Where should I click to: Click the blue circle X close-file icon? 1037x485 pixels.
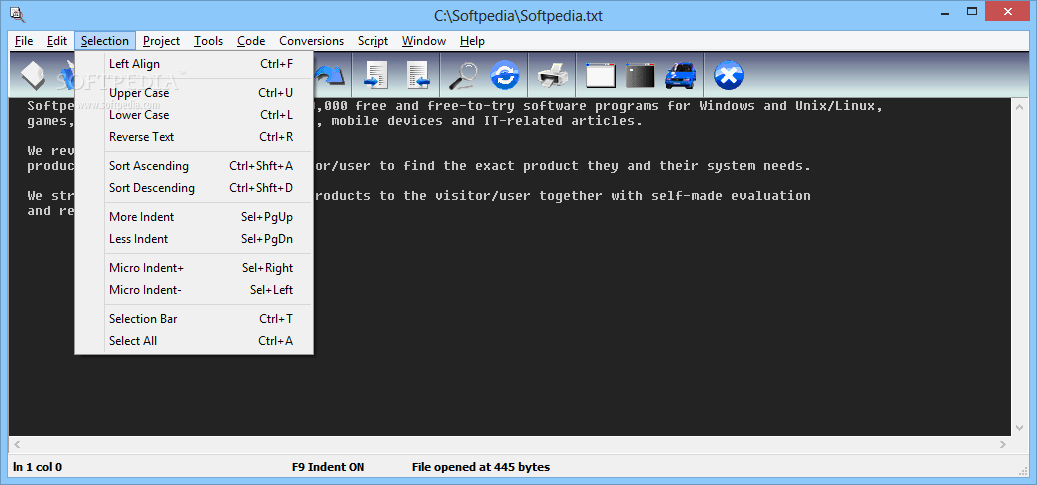click(x=728, y=75)
